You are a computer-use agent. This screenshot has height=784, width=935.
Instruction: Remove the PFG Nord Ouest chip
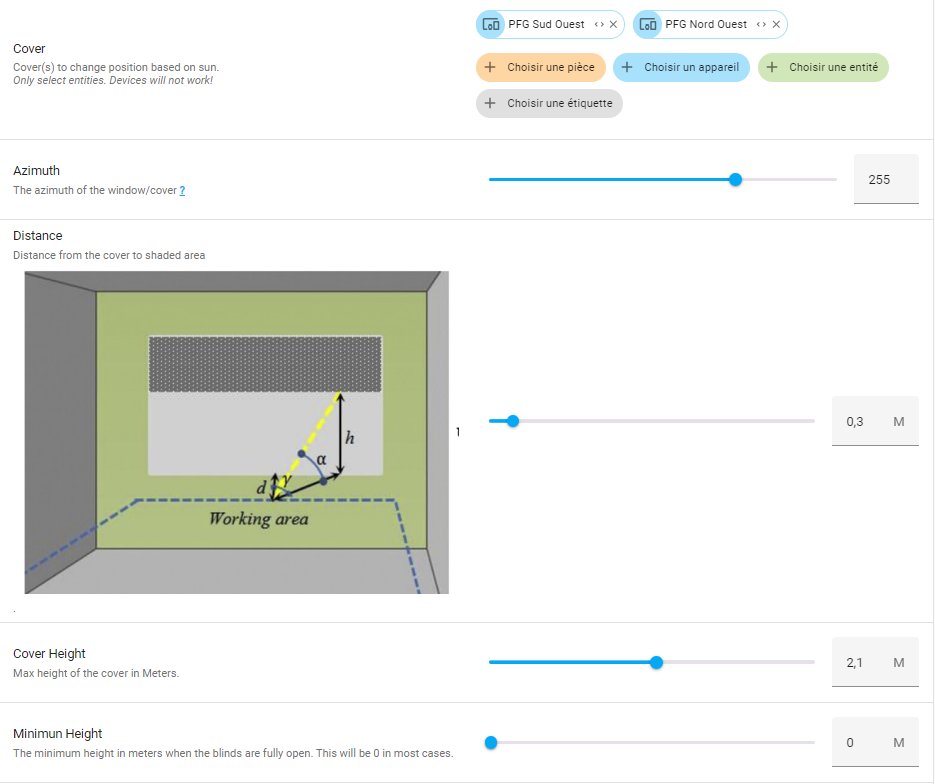click(x=776, y=25)
